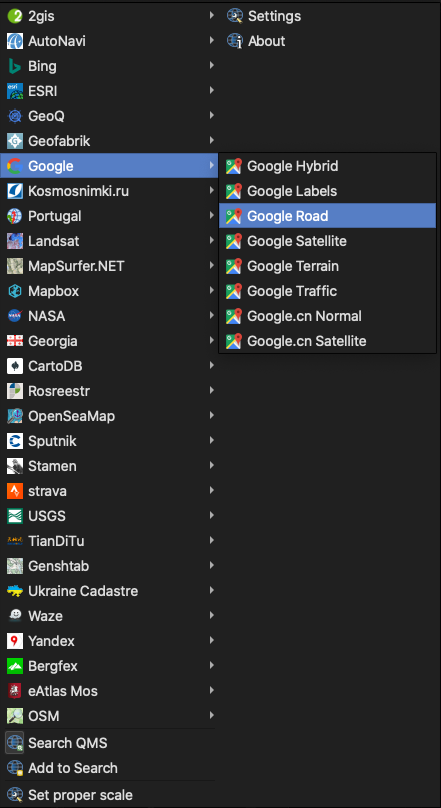Choose Google Hybrid layer
Screen dimensions: 441x808
[328, 166]
